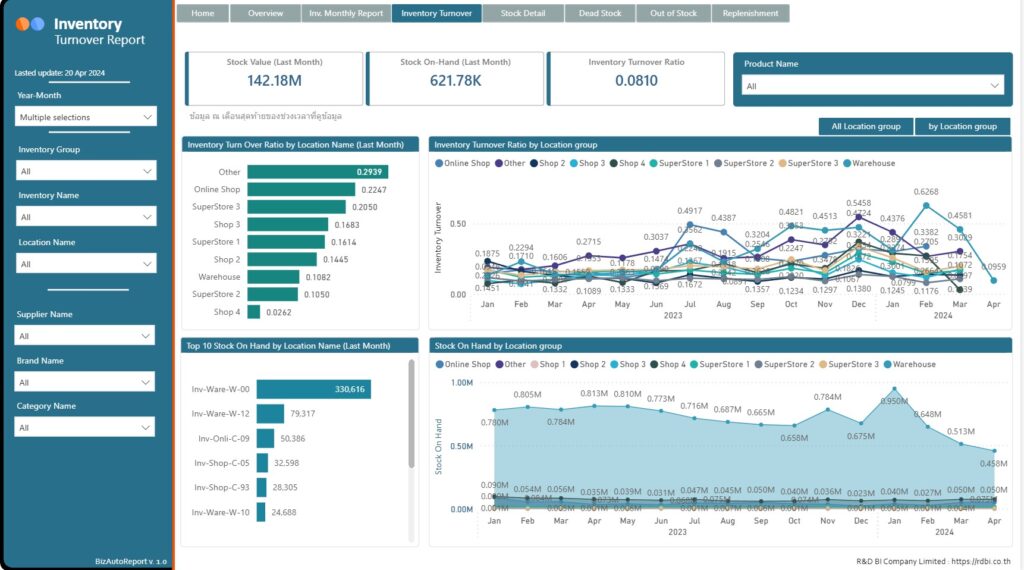This screenshot has width=1024, height=570.
Task: Click Shop 1 legend marker in Stock On Hand chart
Action: click(533, 365)
